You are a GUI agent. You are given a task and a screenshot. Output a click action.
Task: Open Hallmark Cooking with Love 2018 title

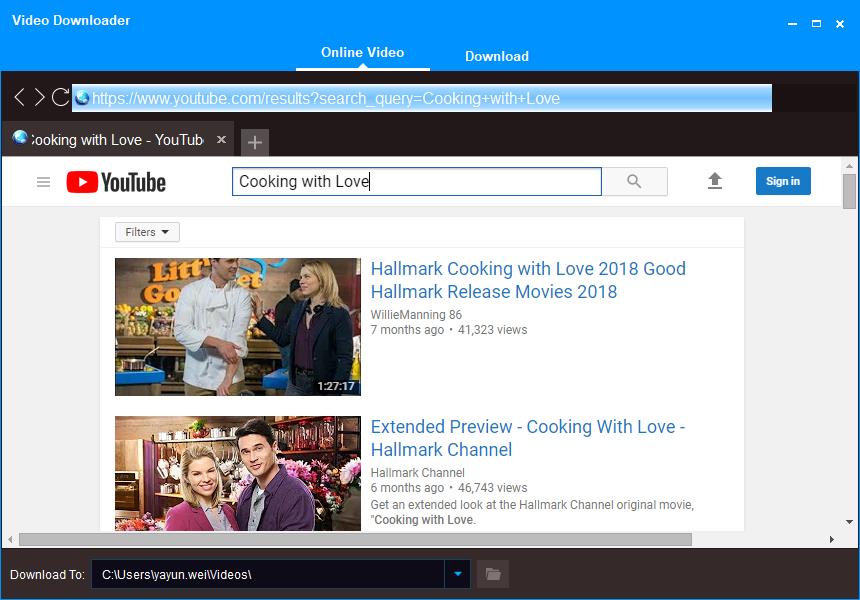tap(528, 280)
